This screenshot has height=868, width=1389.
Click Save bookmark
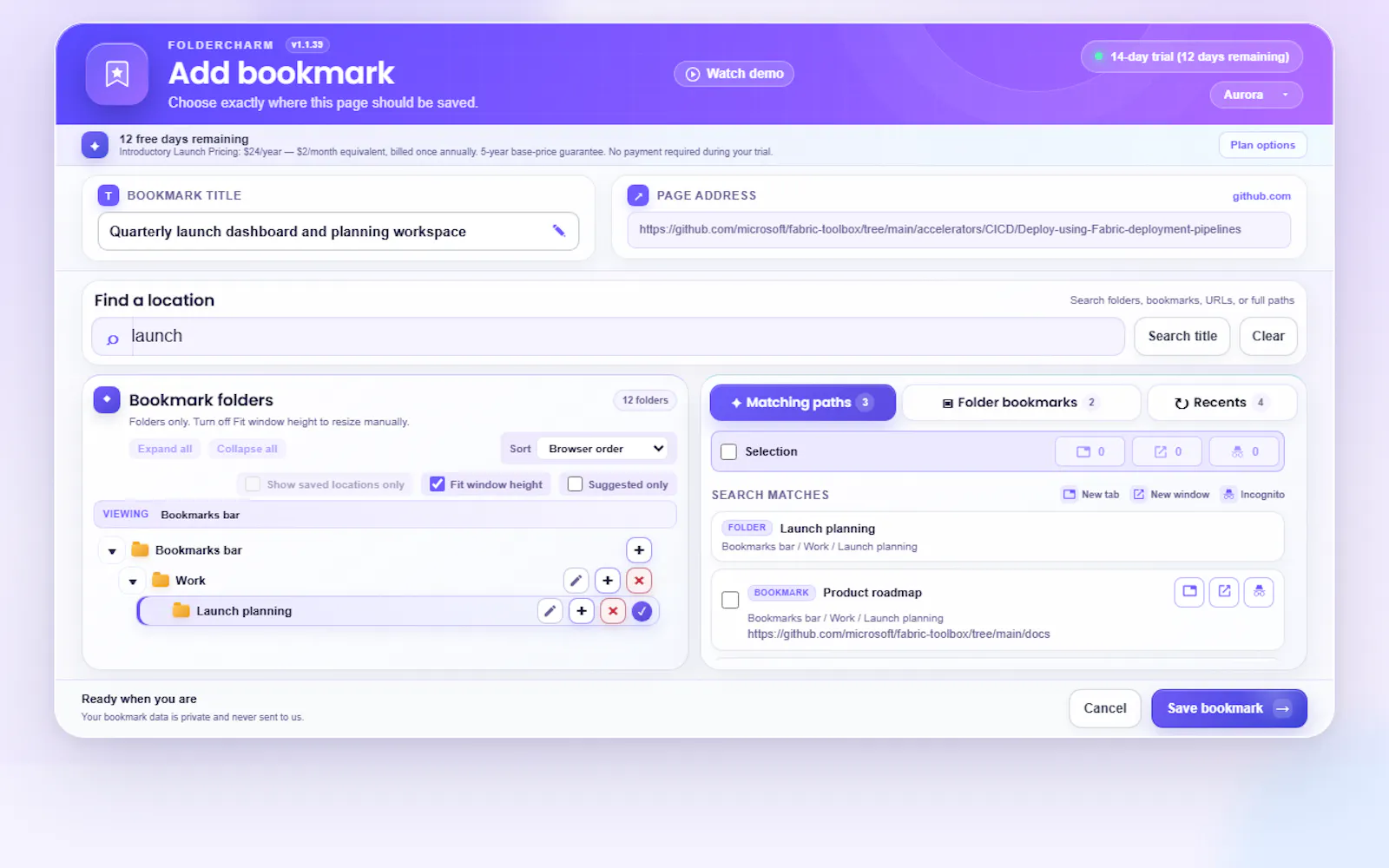1229,708
